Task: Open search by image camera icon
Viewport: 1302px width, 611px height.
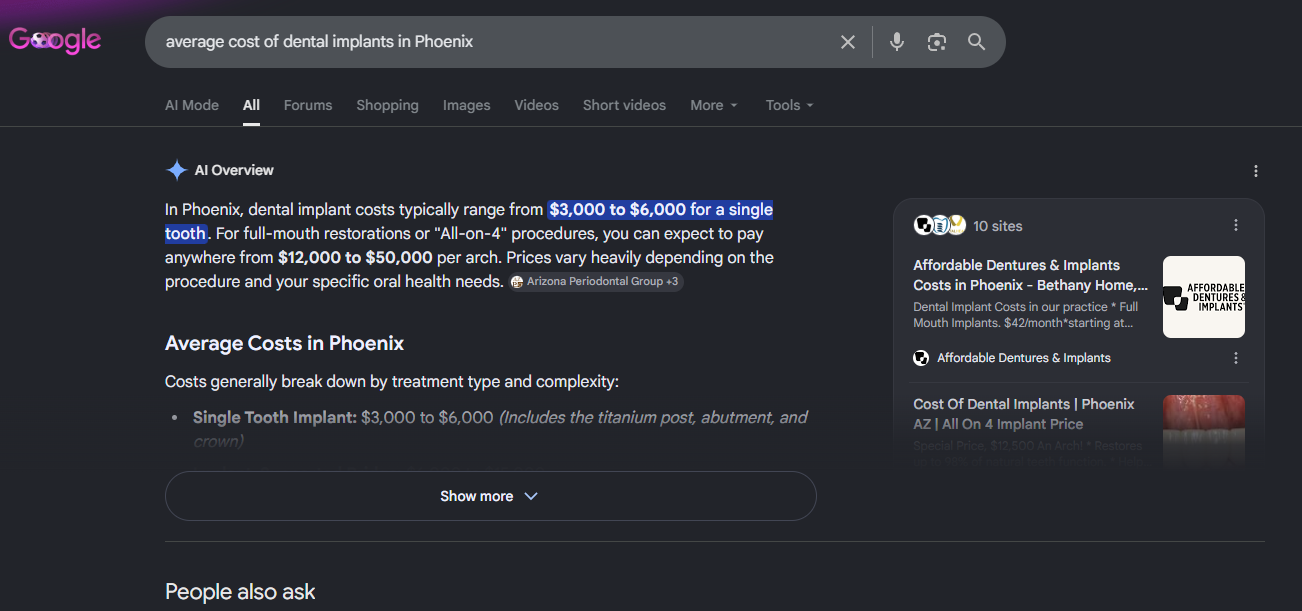Action: [x=937, y=42]
